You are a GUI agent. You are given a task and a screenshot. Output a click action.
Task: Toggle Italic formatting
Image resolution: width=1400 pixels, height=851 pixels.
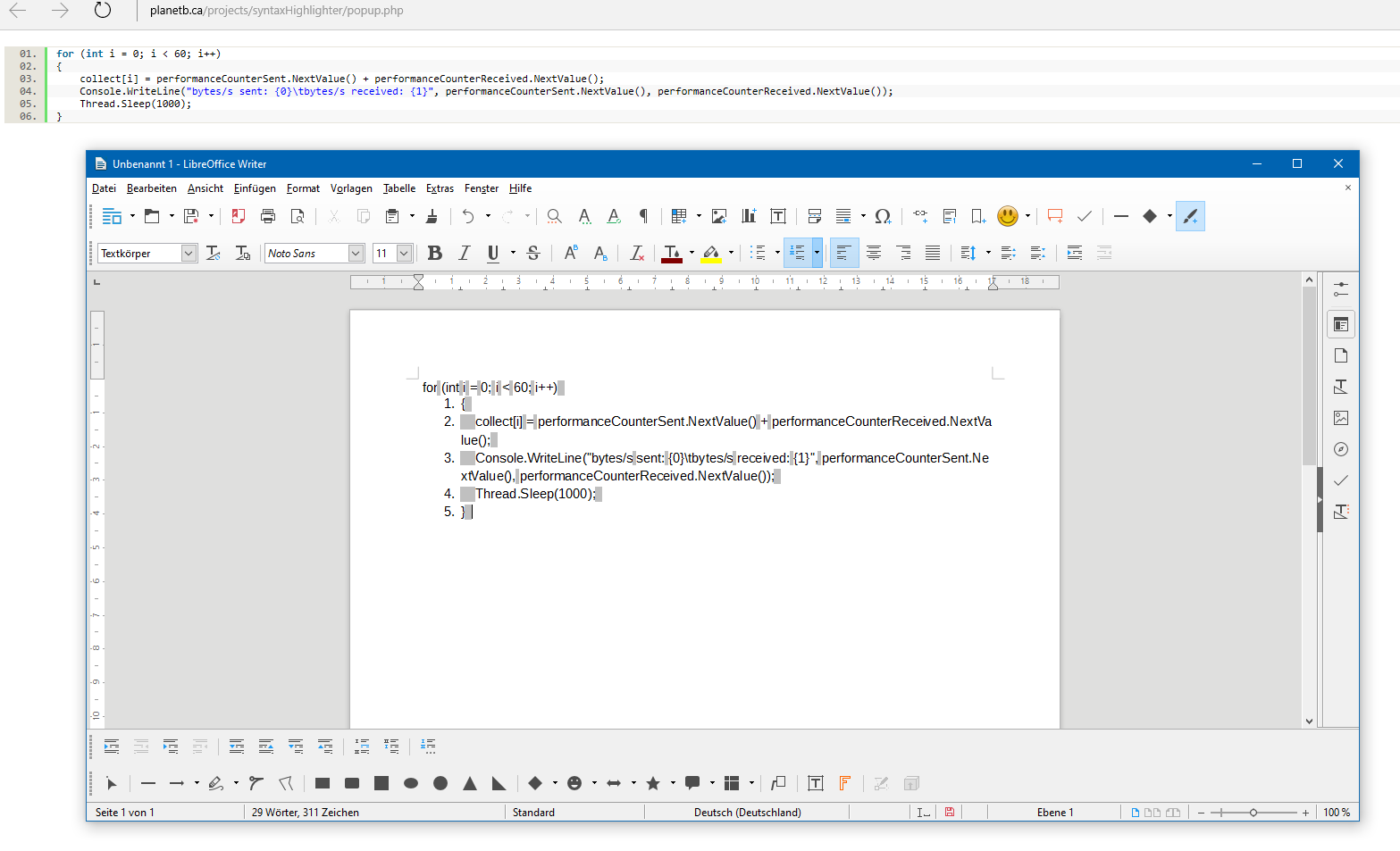pos(464,253)
